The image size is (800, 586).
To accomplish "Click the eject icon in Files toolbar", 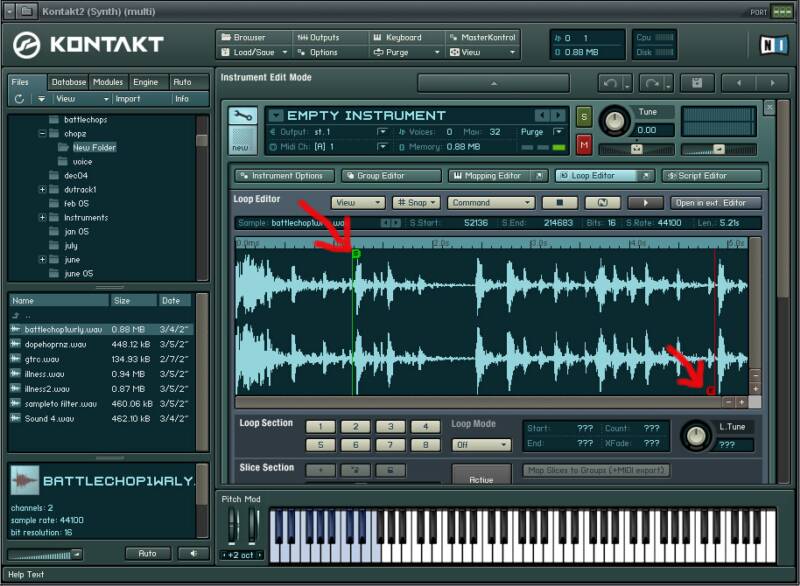I will 41,99.
